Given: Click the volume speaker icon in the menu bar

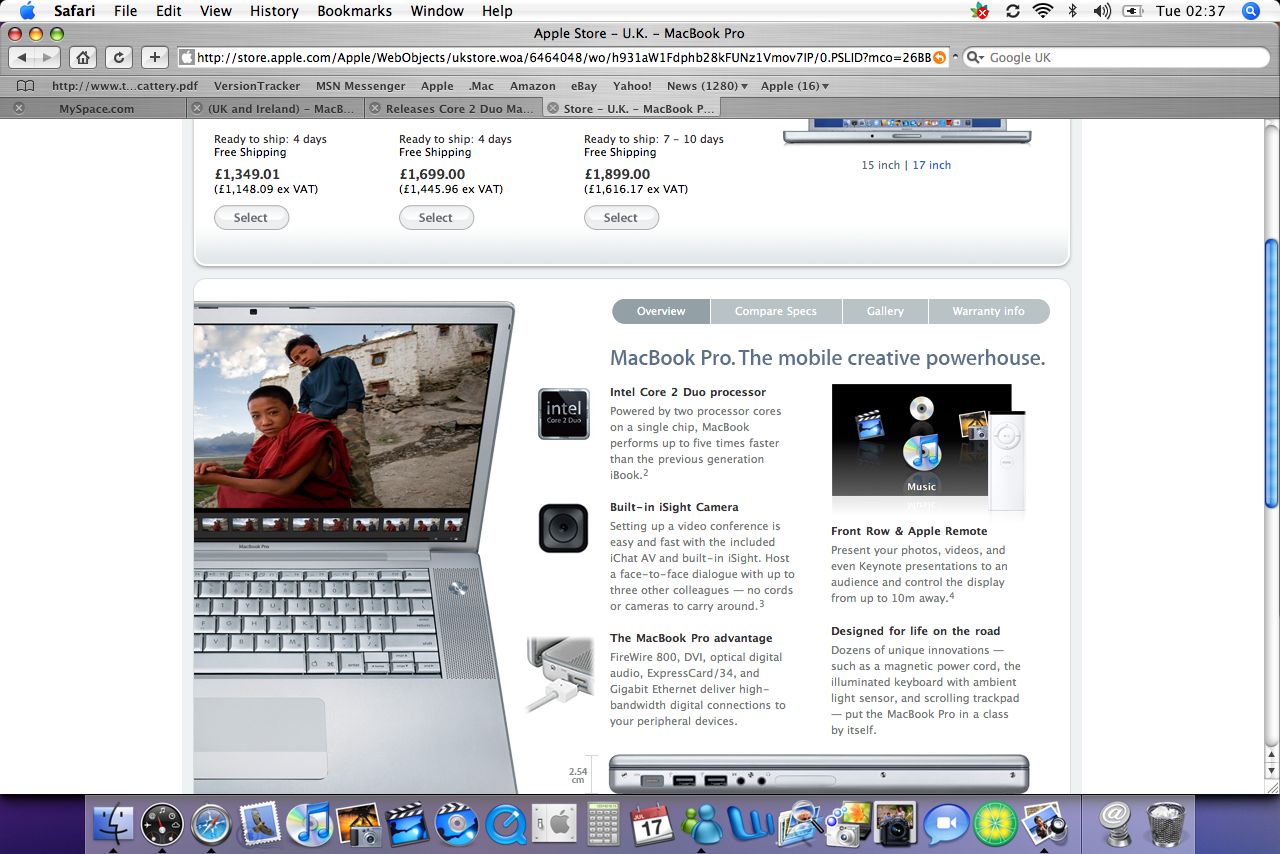Looking at the screenshot, I should tap(1102, 11).
